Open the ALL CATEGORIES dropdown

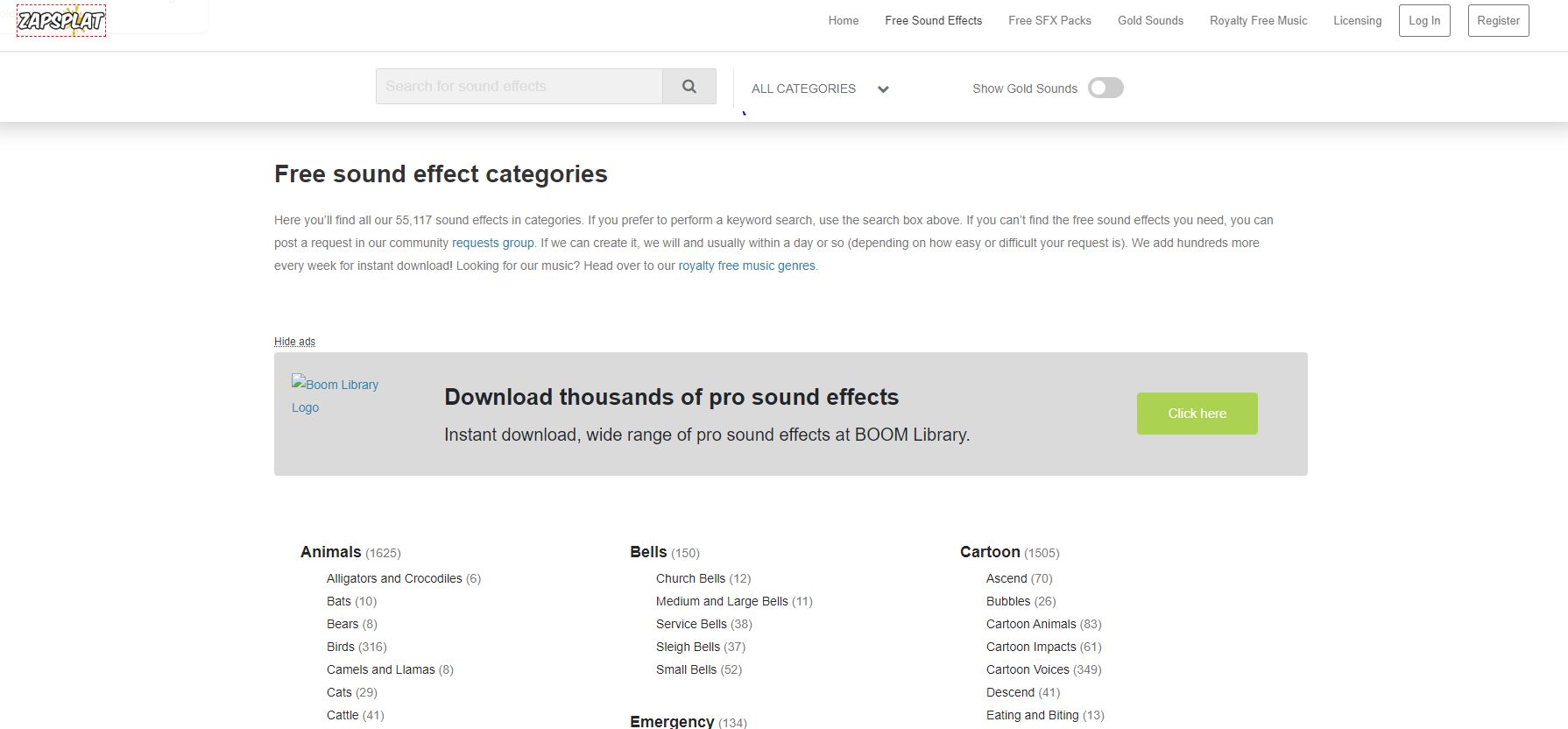[x=820, y=88]
